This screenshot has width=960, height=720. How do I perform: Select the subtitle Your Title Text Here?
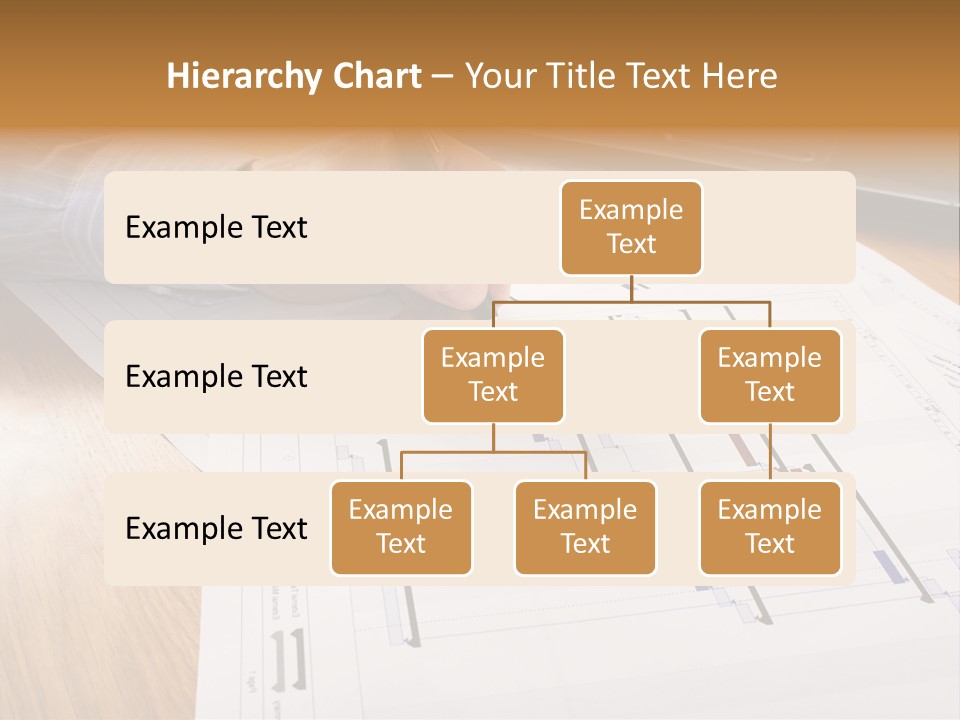click(x=618, y=75)
